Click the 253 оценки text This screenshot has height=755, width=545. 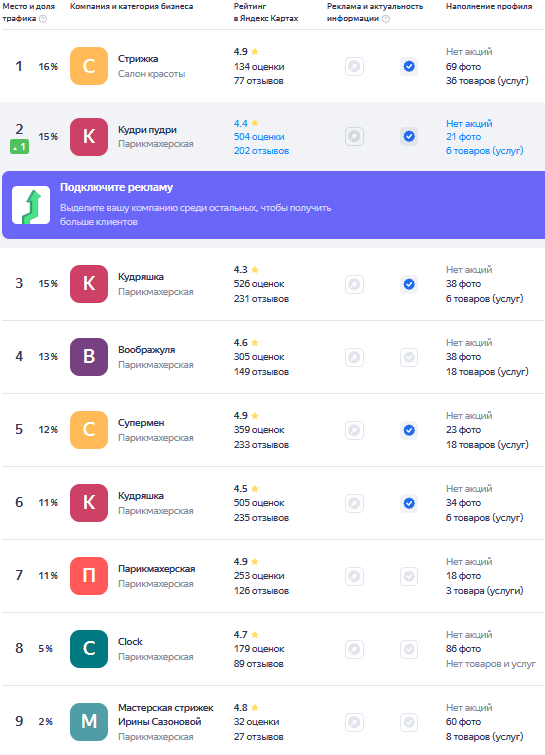259,576
